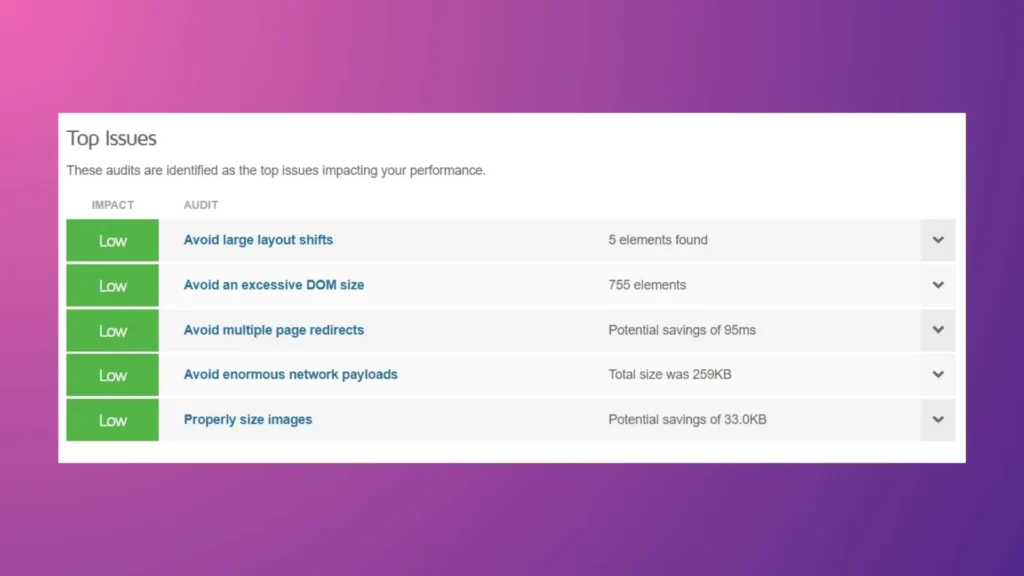Click the IMPACT column header
Screen dimensions: 1024x576
point(112,204)
